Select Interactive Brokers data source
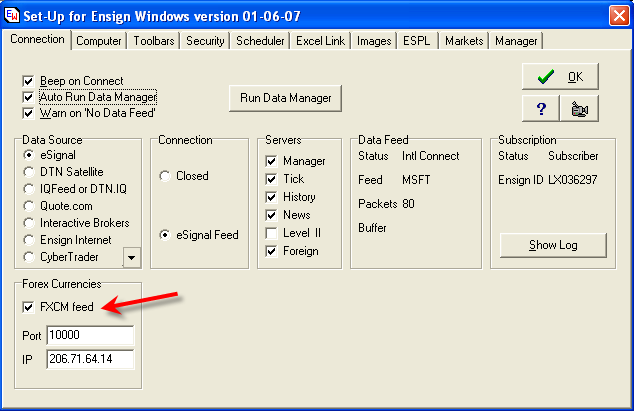634x411 pixels. (x=29, y=223)
